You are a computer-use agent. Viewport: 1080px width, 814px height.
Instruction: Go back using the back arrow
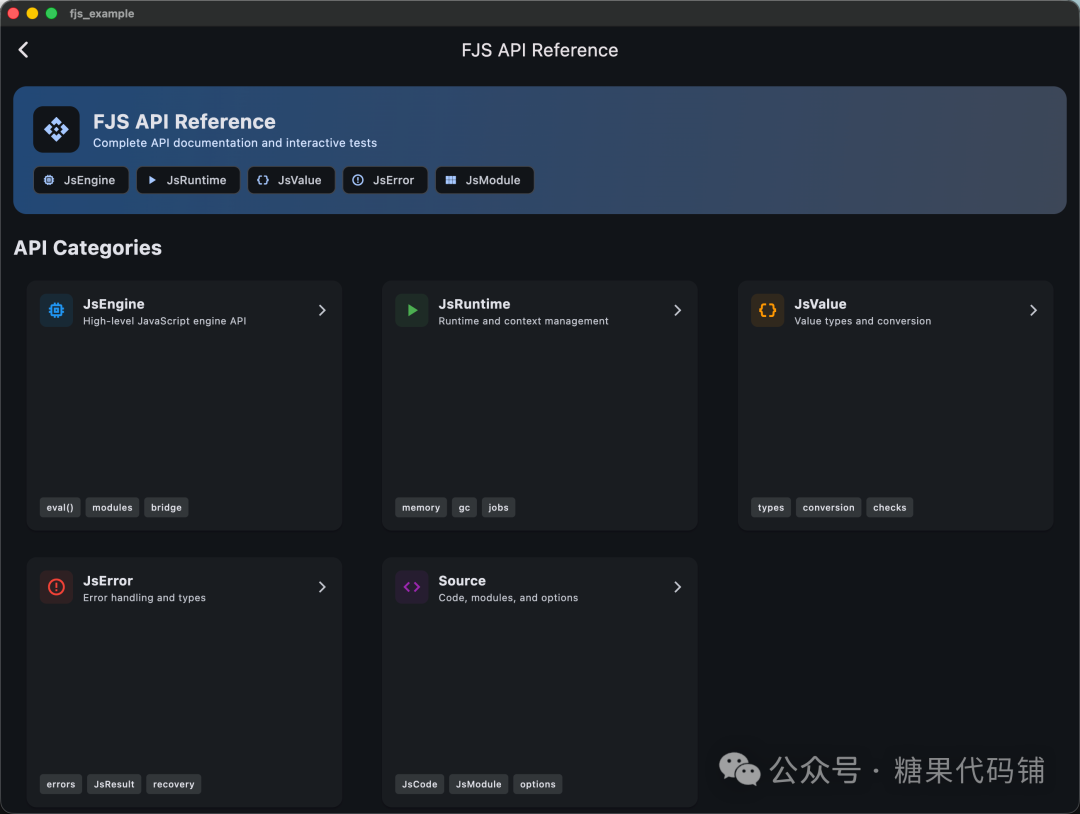click(x=23, y=50)
